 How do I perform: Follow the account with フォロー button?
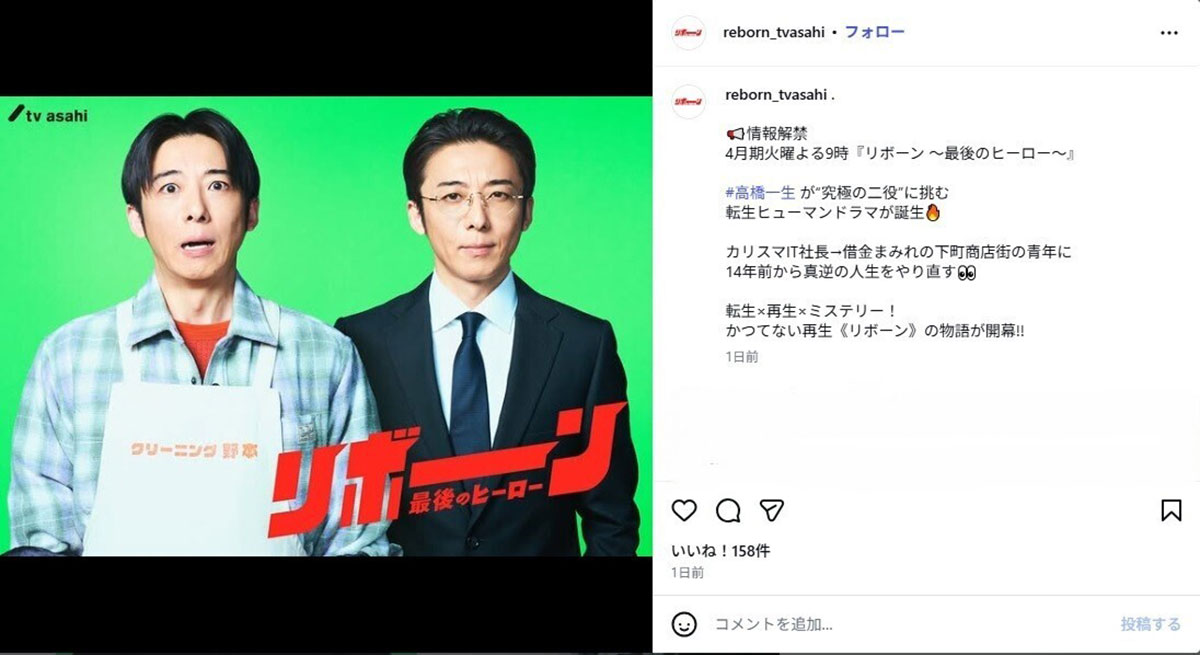(x=875, y=32)
